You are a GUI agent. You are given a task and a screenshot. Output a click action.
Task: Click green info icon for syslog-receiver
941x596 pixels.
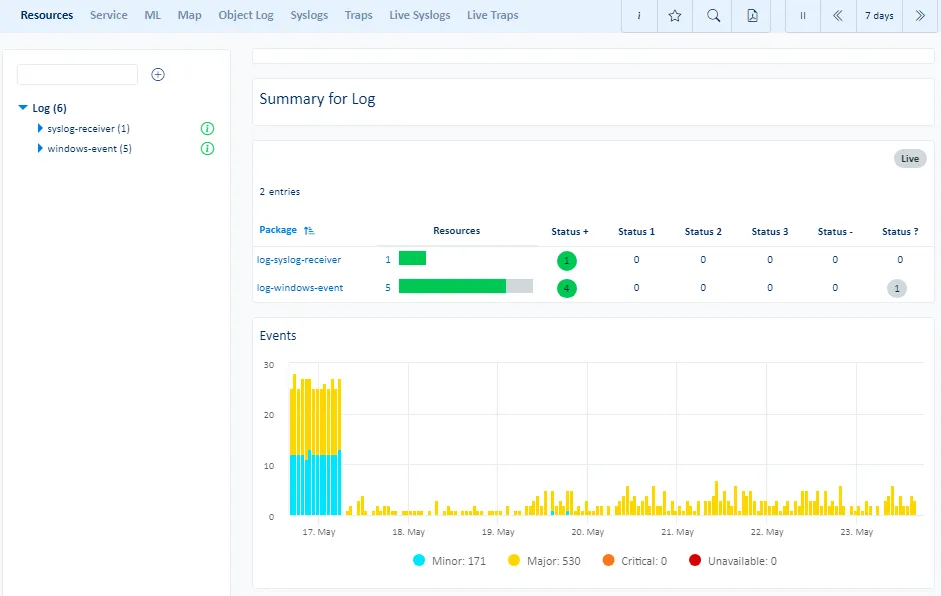click(208, 129)
